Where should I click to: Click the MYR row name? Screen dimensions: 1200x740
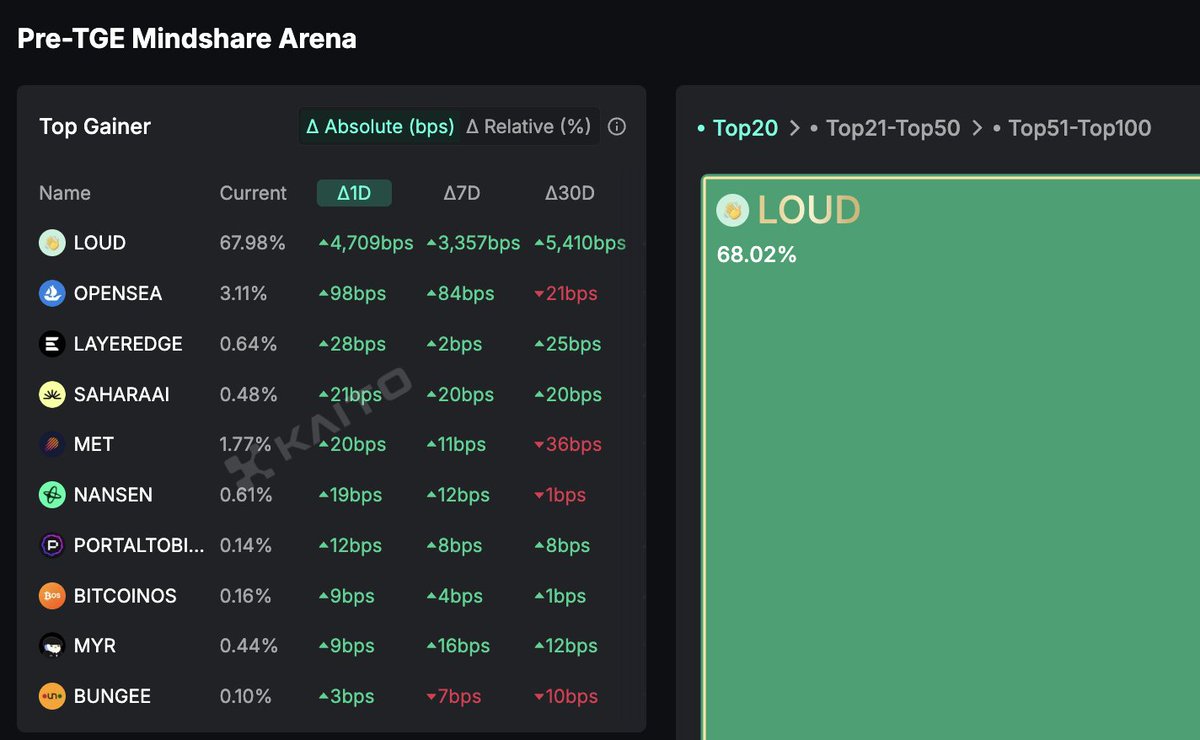point(95,646)
